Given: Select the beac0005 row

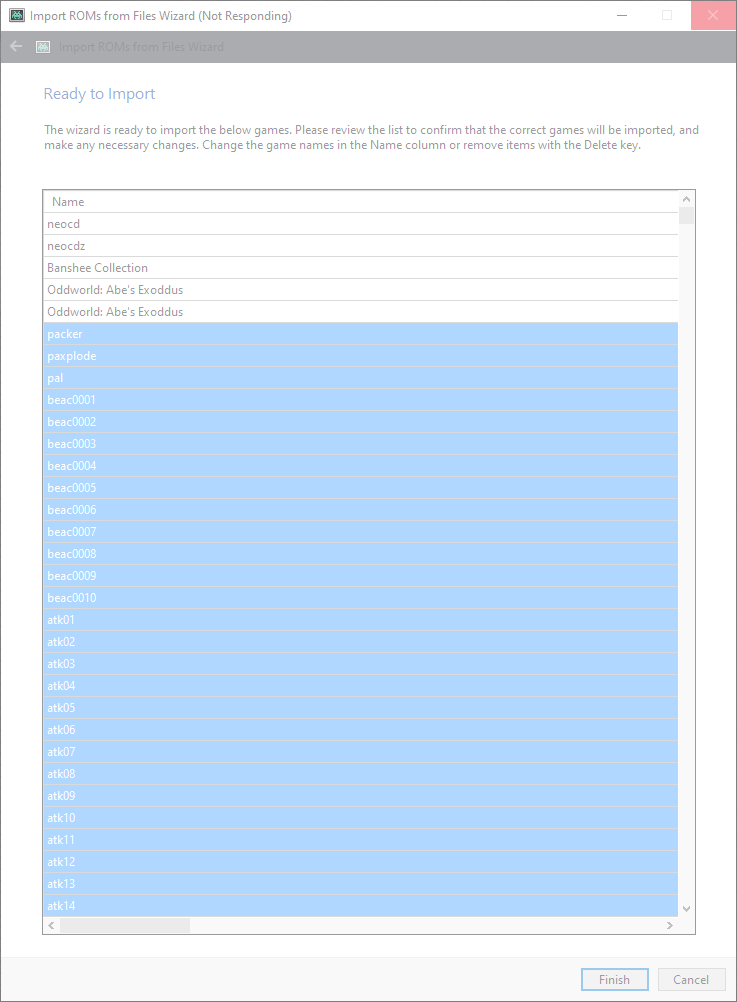Looking at the screenshot, I should click(361, 488).
